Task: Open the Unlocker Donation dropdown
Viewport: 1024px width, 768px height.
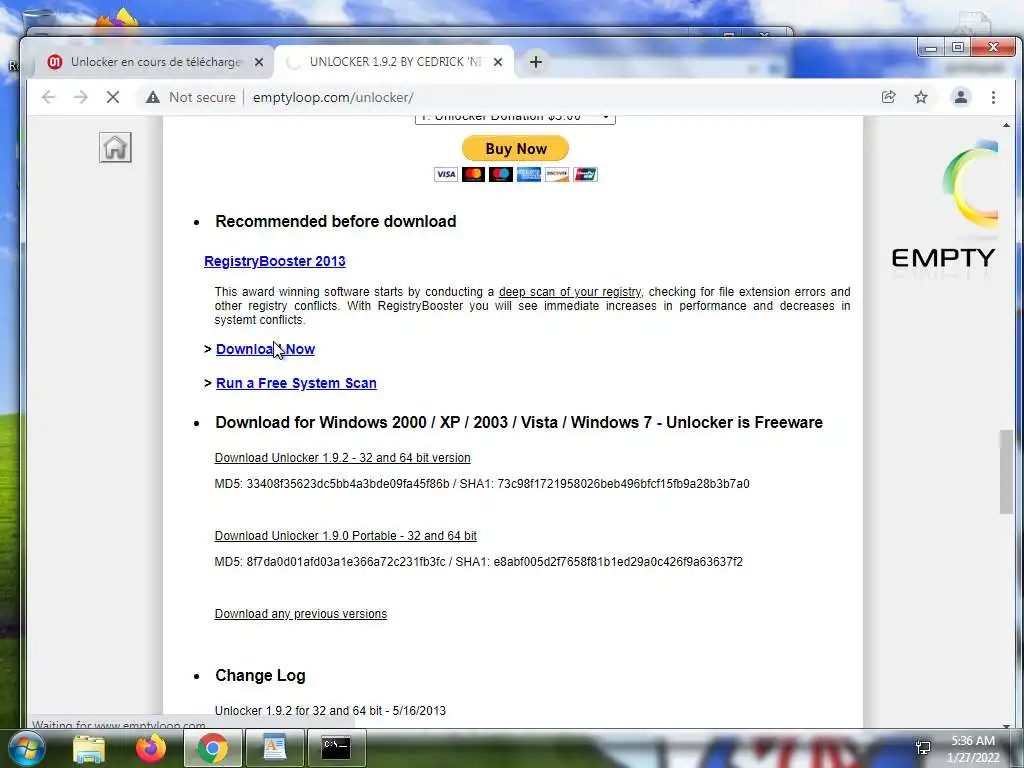Action: click(x=515, y=118)
